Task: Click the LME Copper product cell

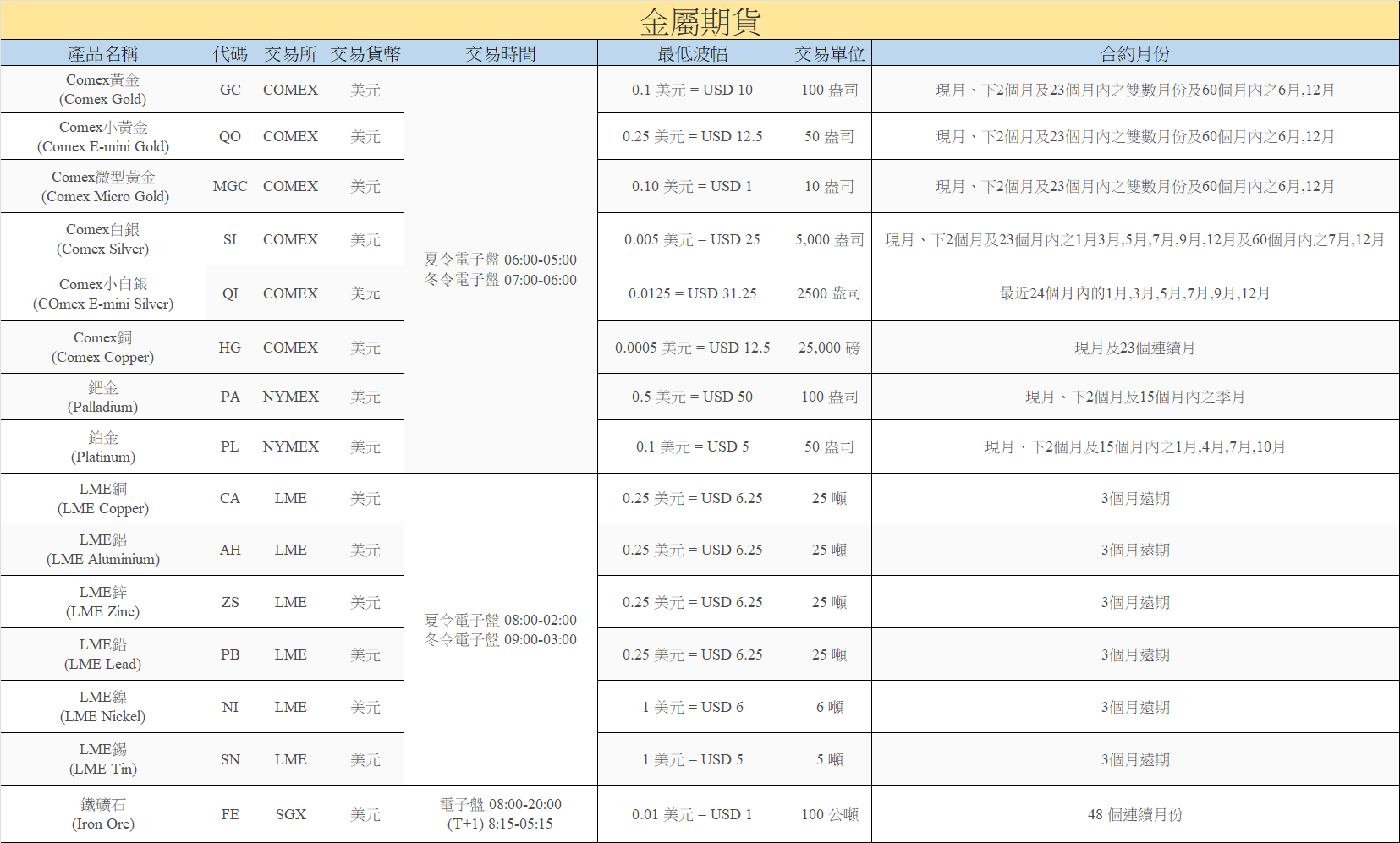Action: click(103, 498)
